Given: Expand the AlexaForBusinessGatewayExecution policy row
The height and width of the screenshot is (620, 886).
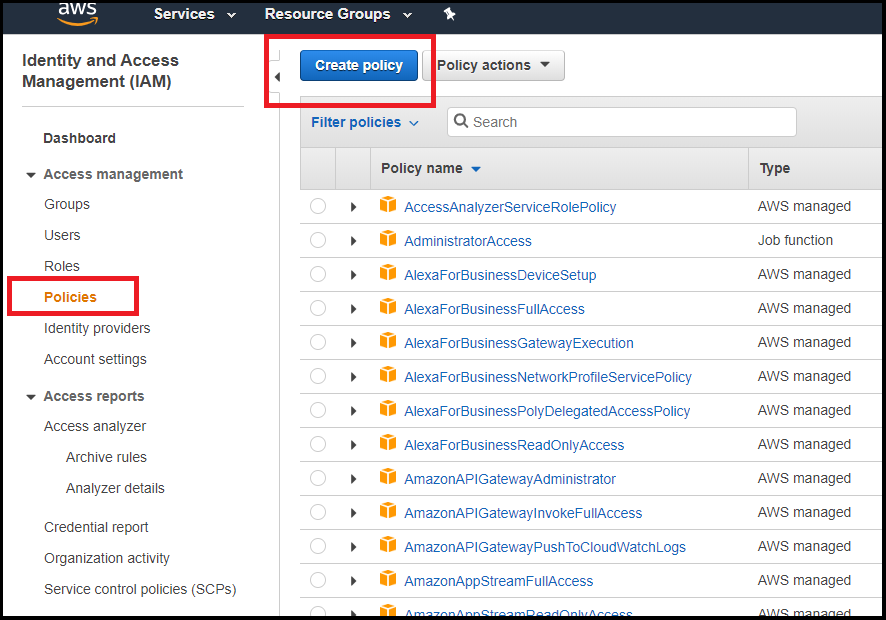Looking at the screenshot, I should (353, 343).
